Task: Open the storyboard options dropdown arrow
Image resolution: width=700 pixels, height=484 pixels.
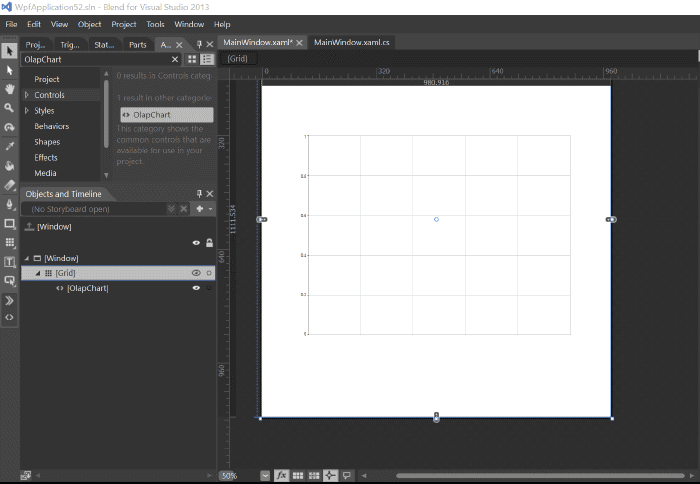Action: [211, 209]
